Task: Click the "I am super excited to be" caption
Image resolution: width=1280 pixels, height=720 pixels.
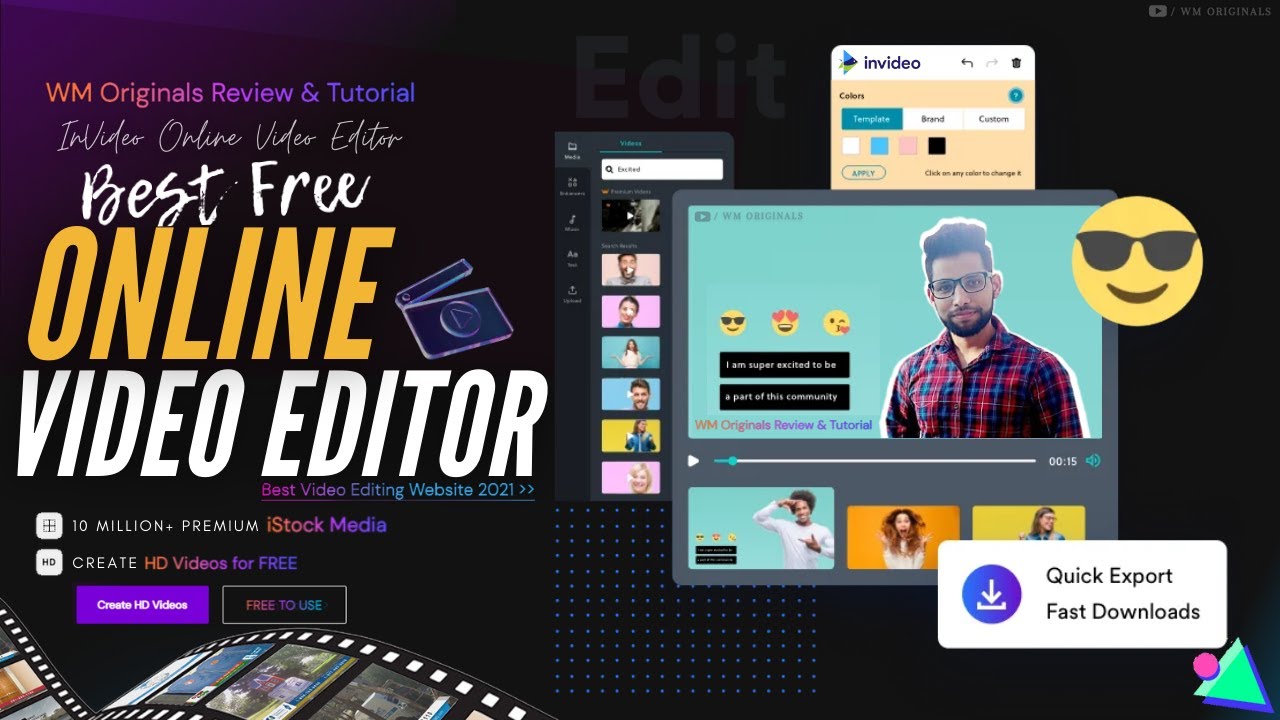Action: [x=784, y=365]
